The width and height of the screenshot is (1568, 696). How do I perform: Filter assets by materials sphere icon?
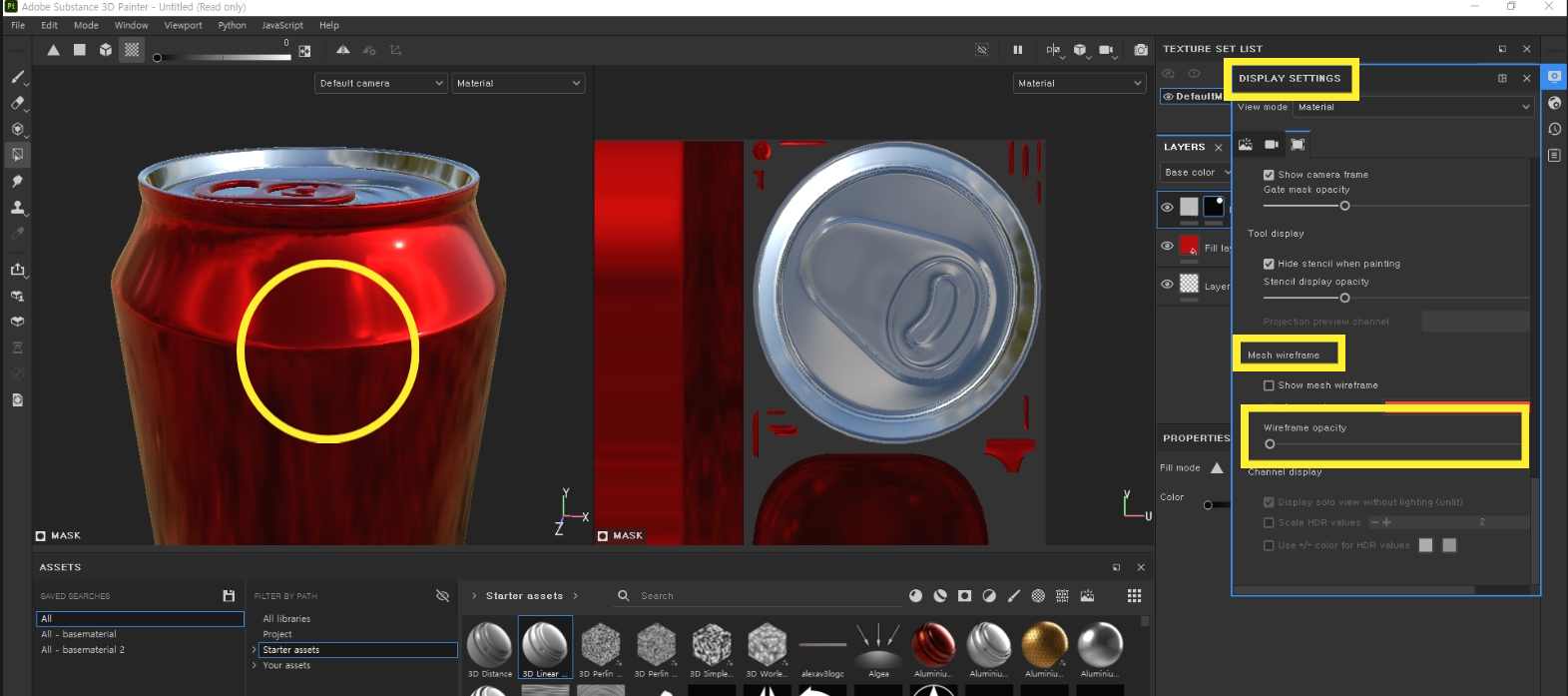916,596
